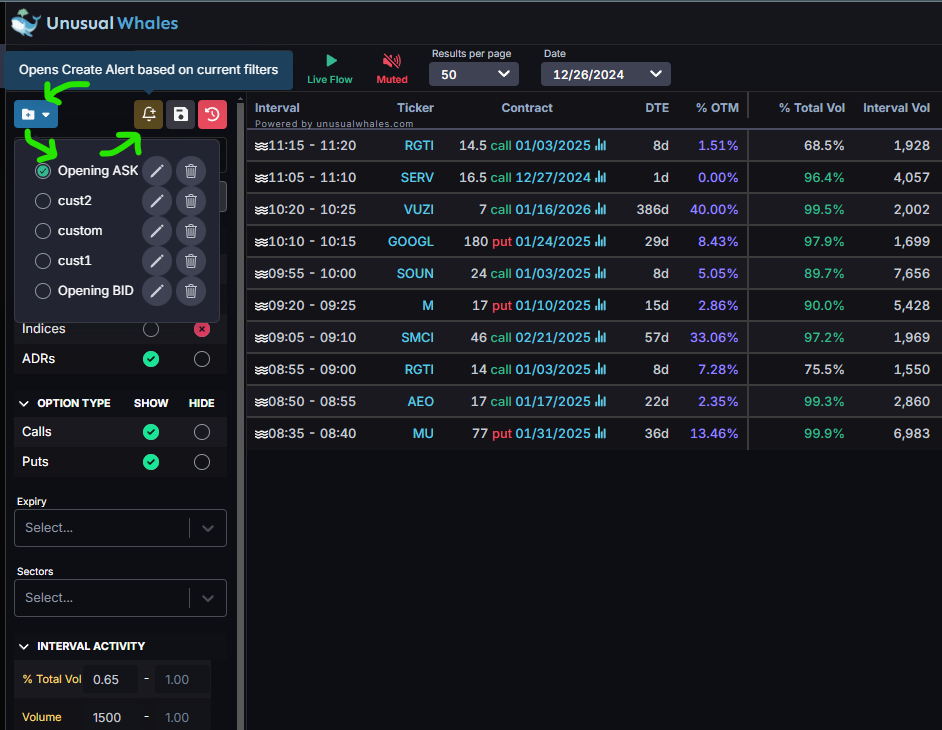This screenshot has height=730, width=942.
Task: Sort by Interval Vol column header
Action: [x=896, y=108]
